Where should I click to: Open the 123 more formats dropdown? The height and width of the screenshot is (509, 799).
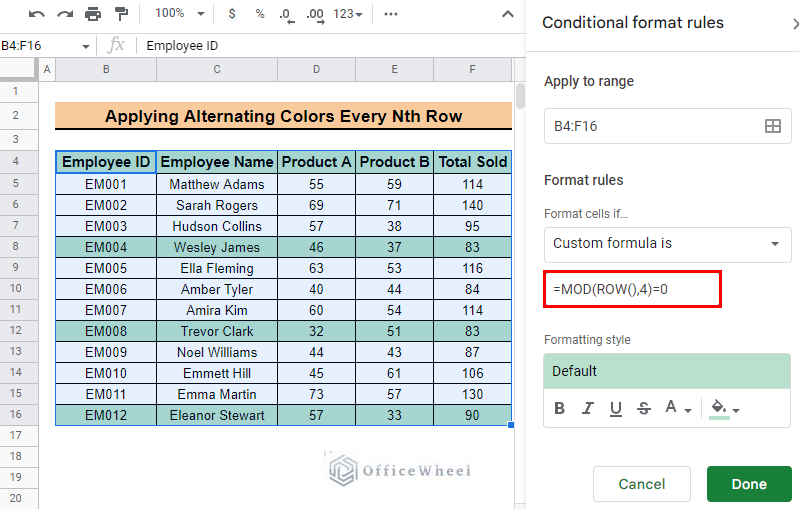tap(348, 14)
